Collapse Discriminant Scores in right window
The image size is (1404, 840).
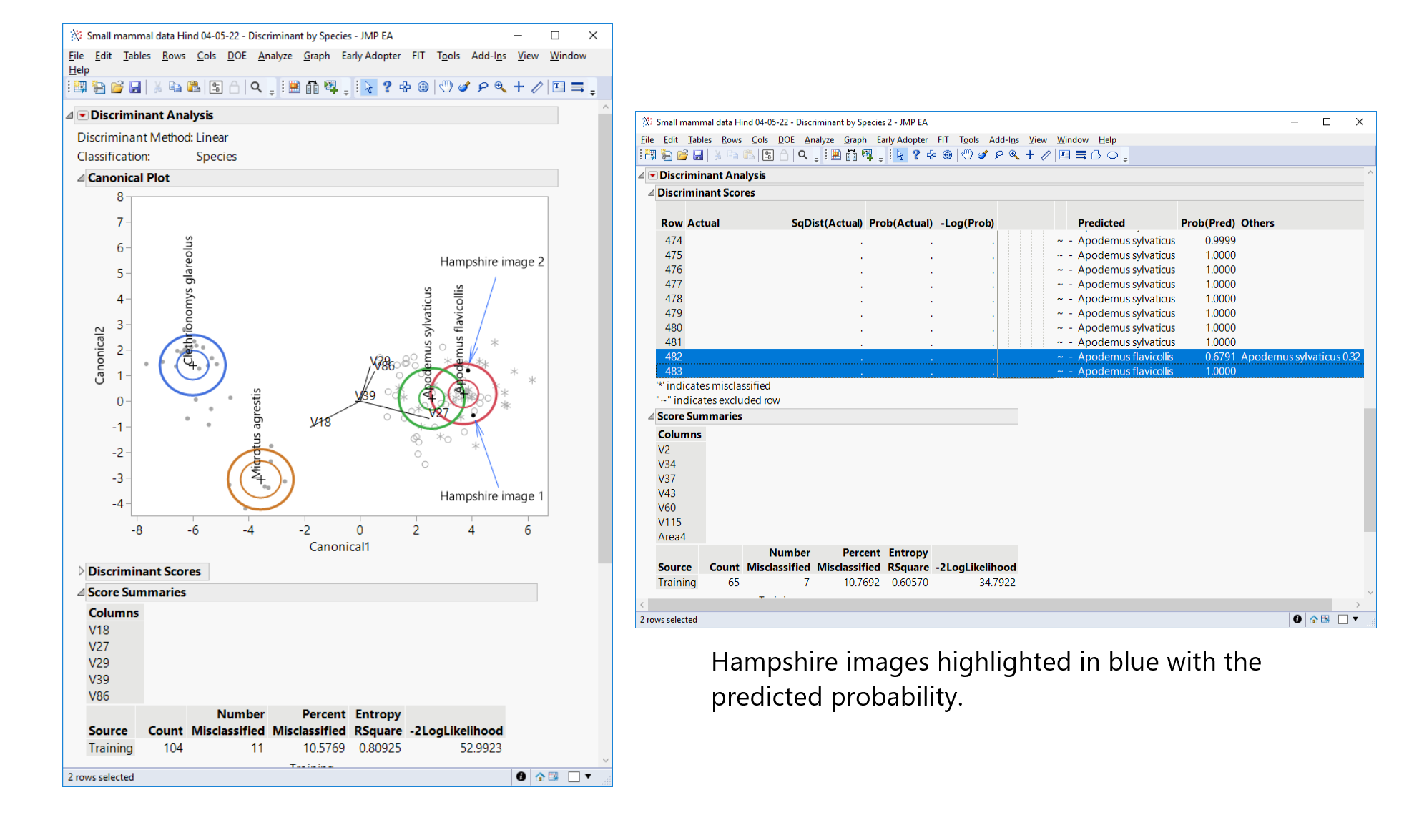(x=651, y=193)
